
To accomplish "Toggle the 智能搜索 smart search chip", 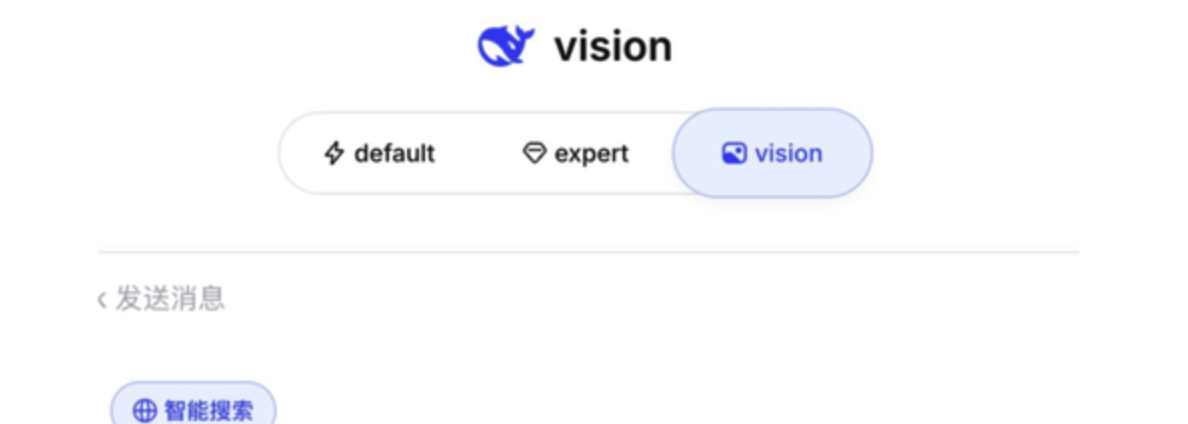I will 193,409.
